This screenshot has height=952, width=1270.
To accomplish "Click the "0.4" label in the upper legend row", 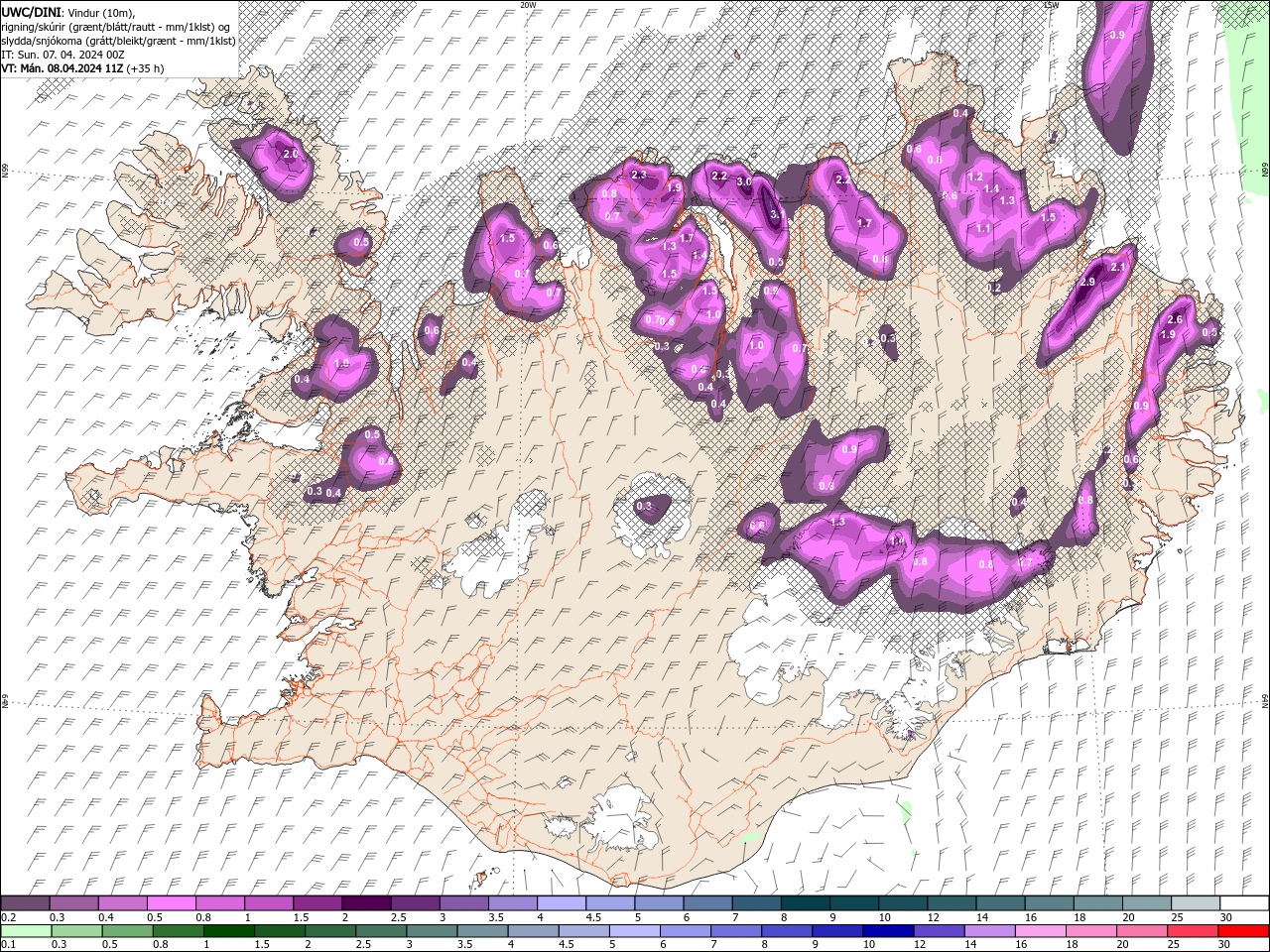I will pos(105,917).
